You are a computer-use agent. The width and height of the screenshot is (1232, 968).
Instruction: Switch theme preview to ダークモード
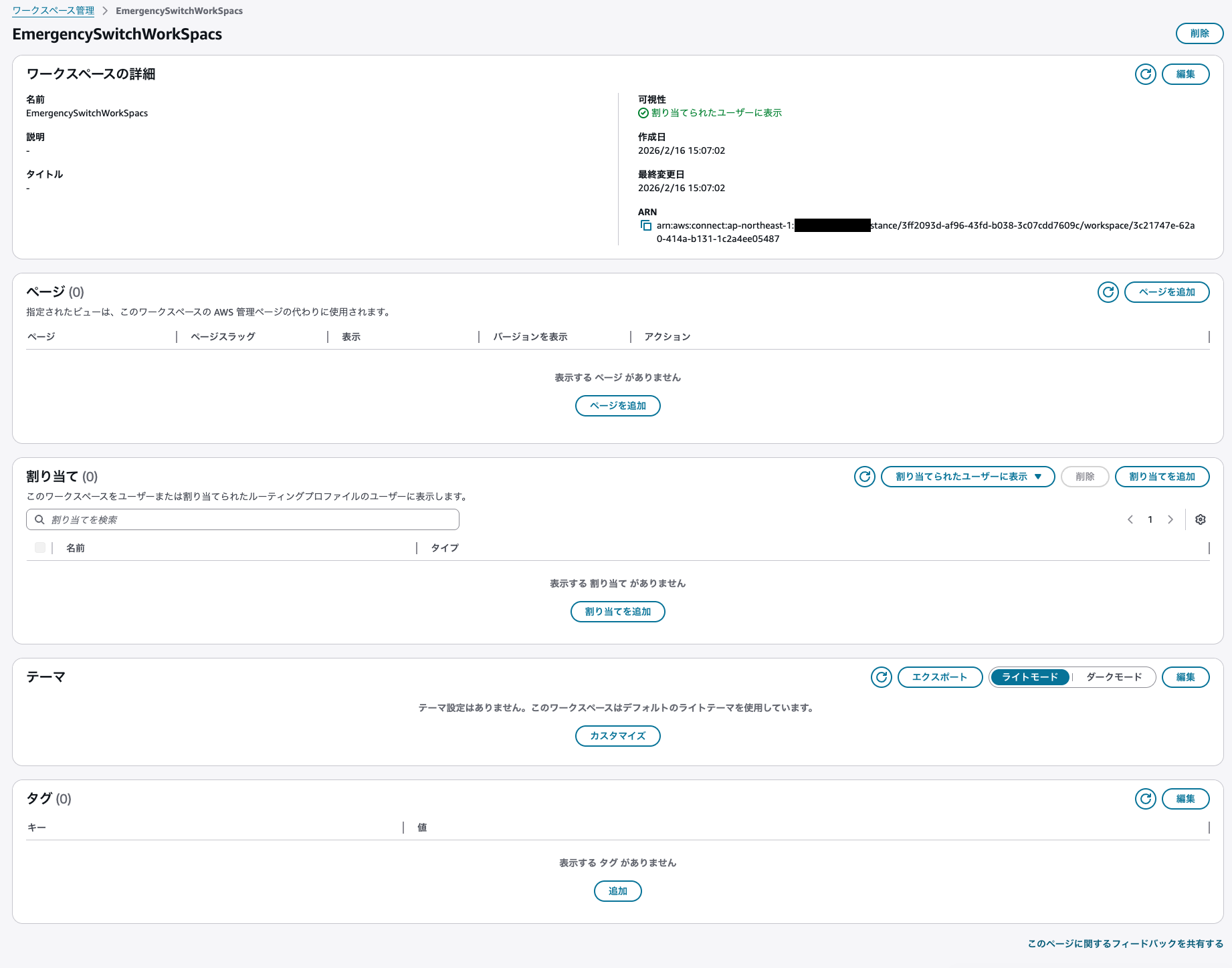coord(1114,677)
